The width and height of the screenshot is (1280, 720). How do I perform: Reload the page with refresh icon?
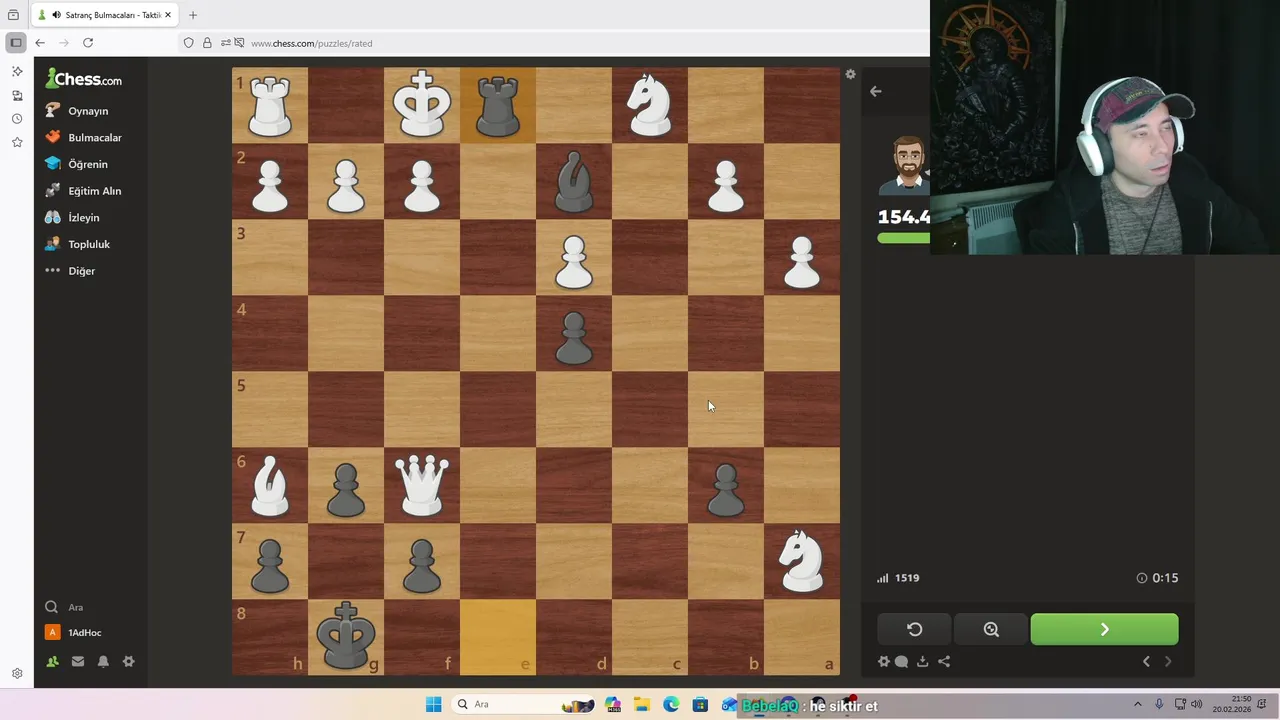tap(88, 43)
